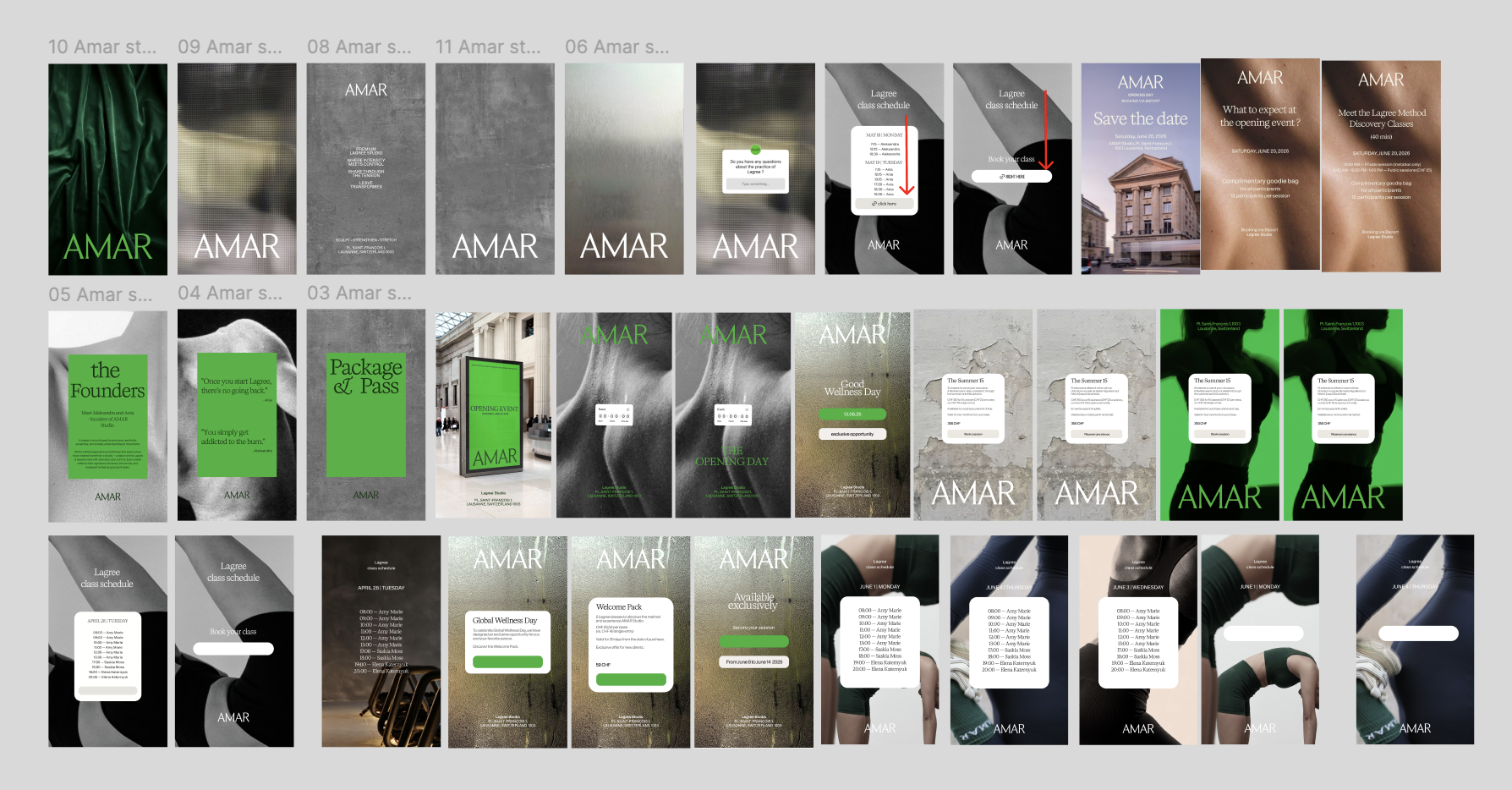Click the 'From June 8 to June 14 2026' pill
Image resolution: width=1512 pixels, height=790 pixels.
tap(753, 662)
